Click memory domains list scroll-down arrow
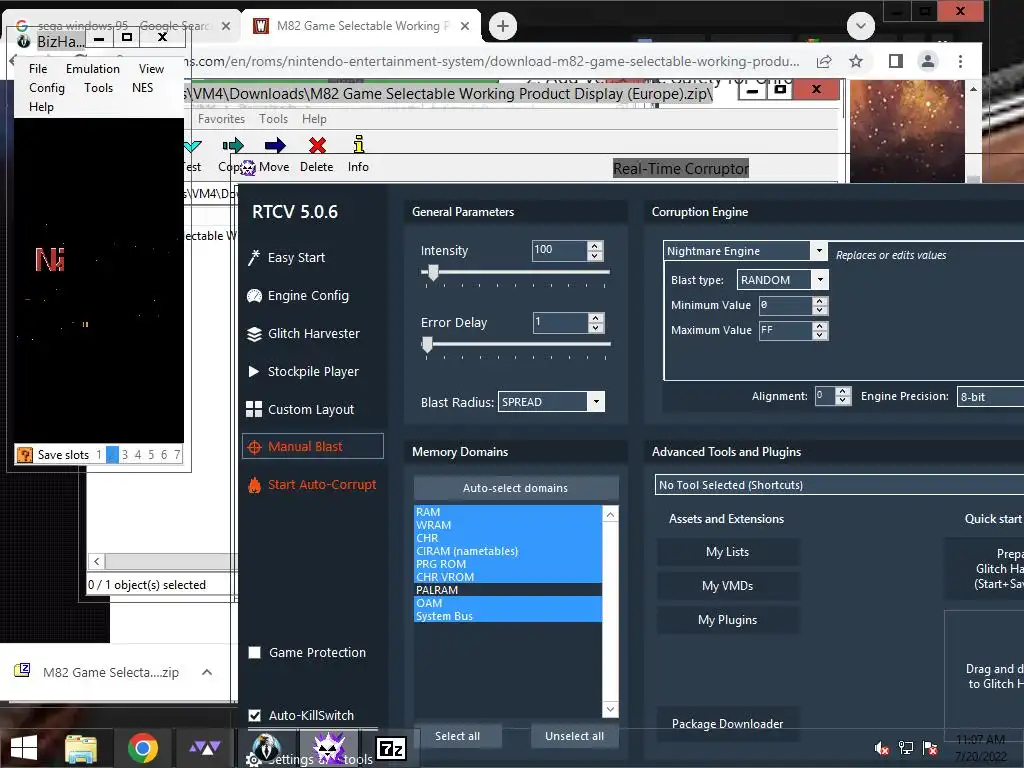Screen dimensions: 1024x768 pos(610,709)
